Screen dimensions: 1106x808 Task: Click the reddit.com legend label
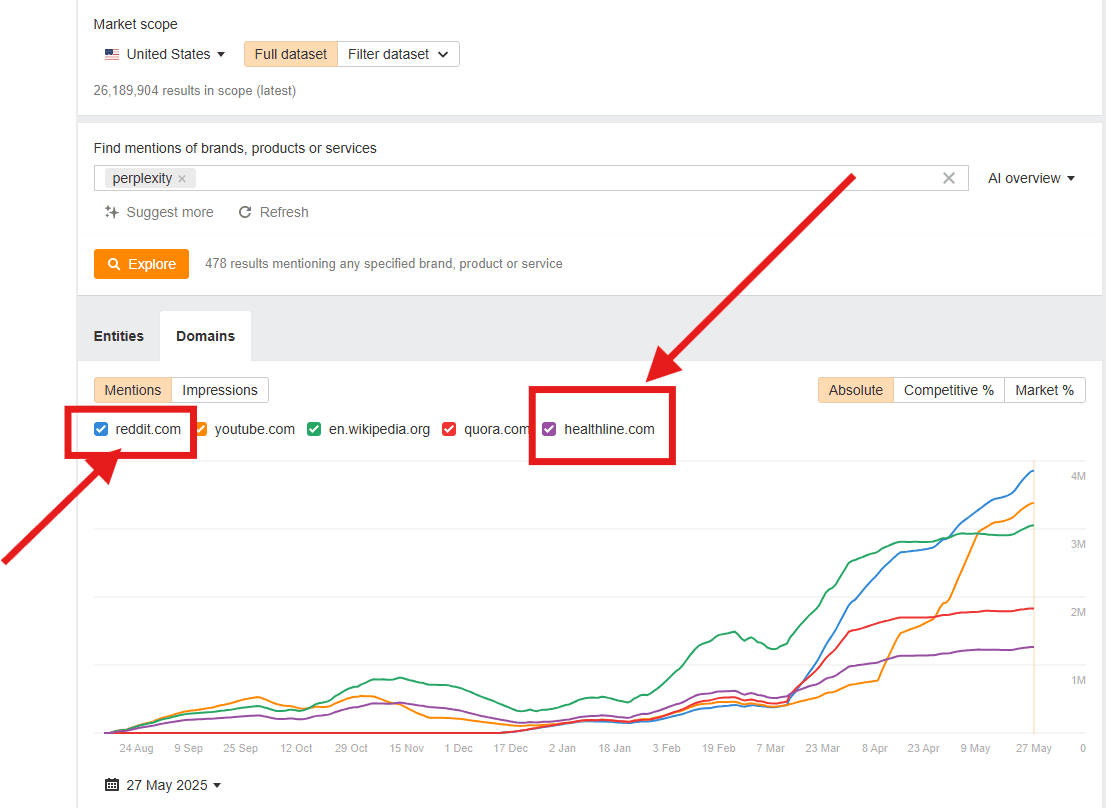click(148, 429)
